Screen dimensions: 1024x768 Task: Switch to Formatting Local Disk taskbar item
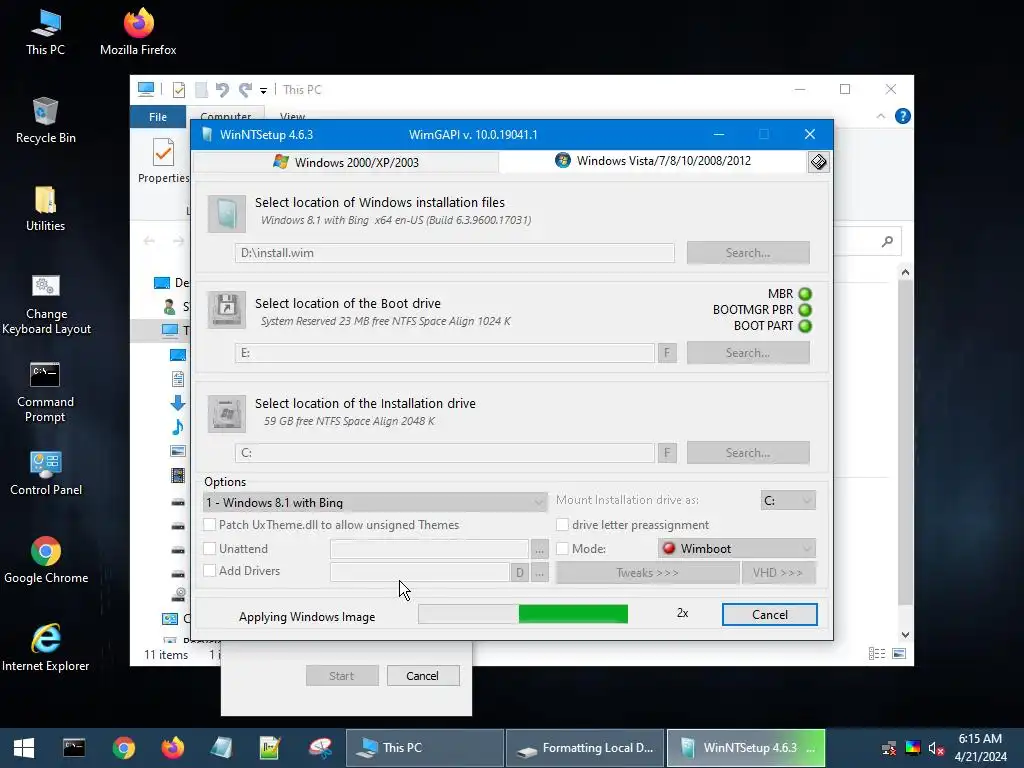585,748
